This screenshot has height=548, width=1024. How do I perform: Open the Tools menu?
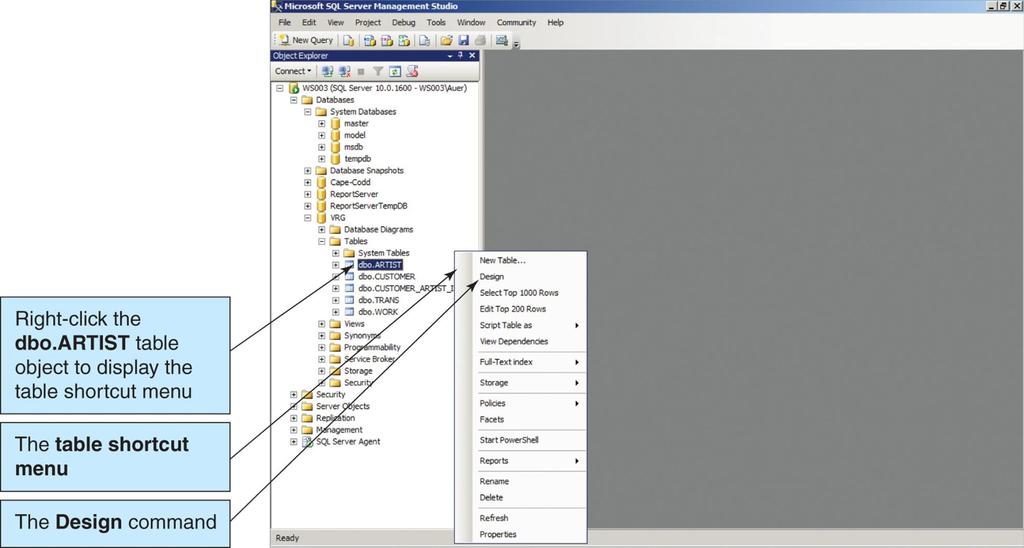[x=436, y=22]
